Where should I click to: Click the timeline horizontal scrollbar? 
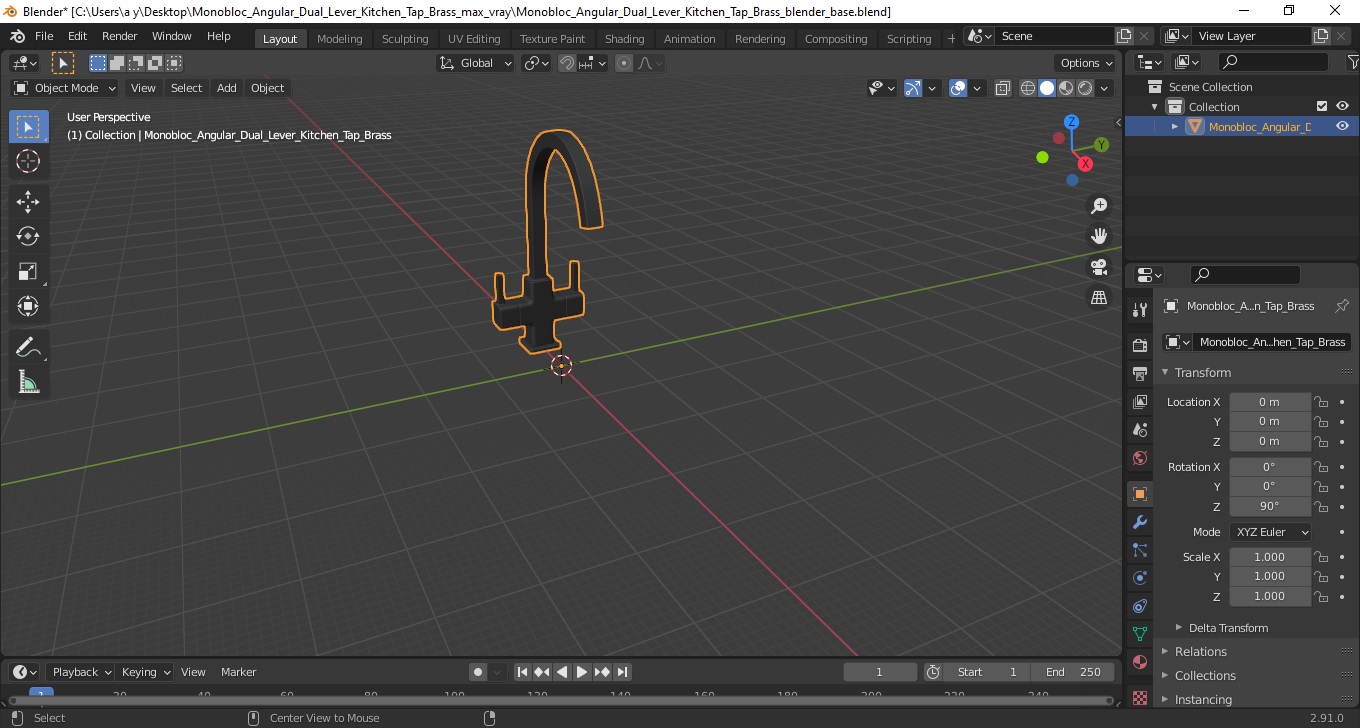(560, 700)
